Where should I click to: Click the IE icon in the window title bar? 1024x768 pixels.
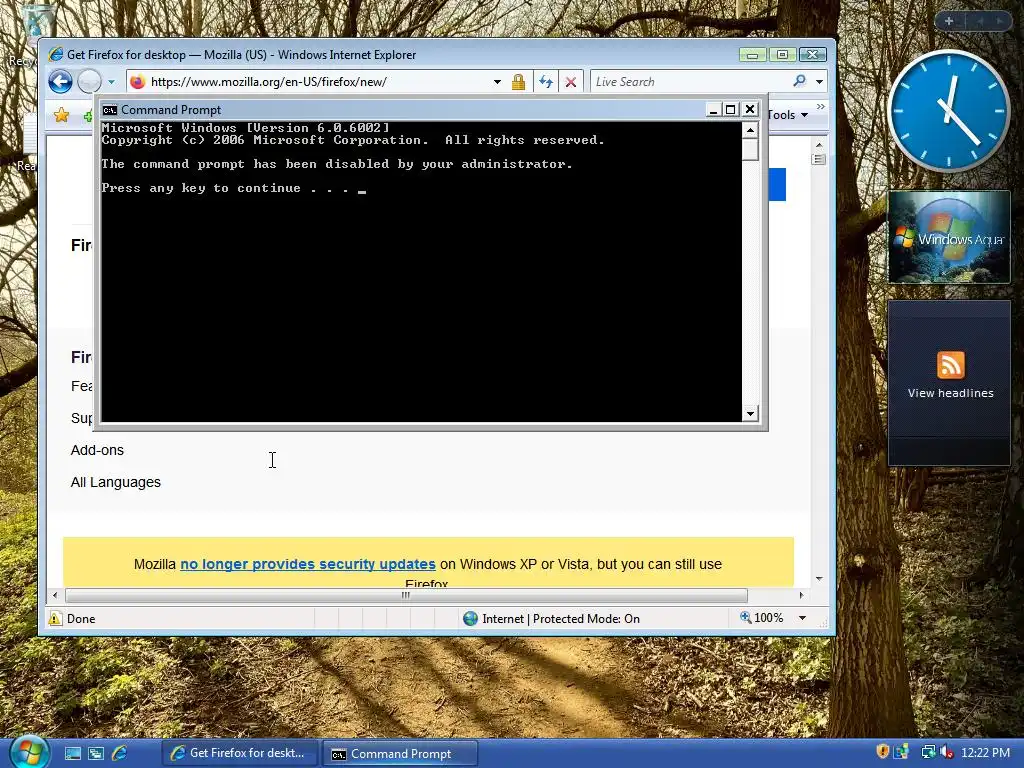tap(56, 55)
